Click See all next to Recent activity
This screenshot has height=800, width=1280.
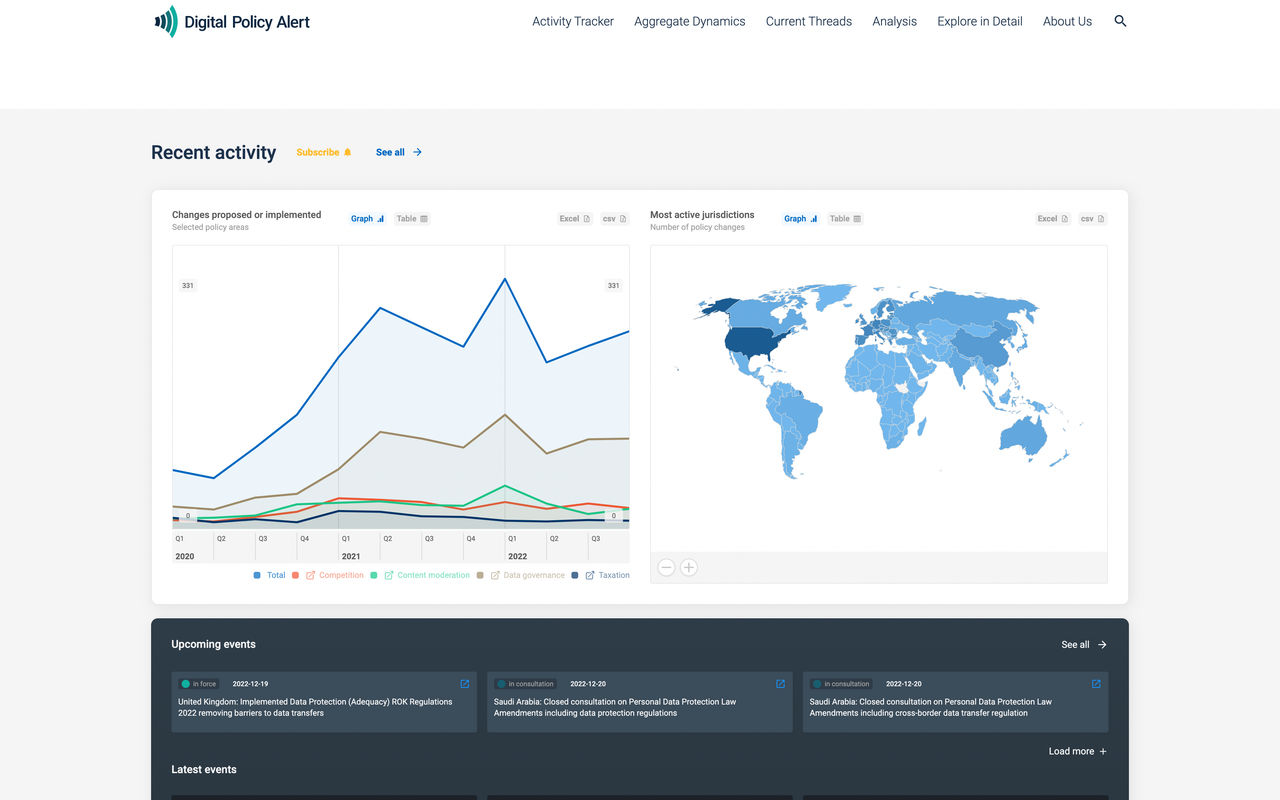(399, 152)
